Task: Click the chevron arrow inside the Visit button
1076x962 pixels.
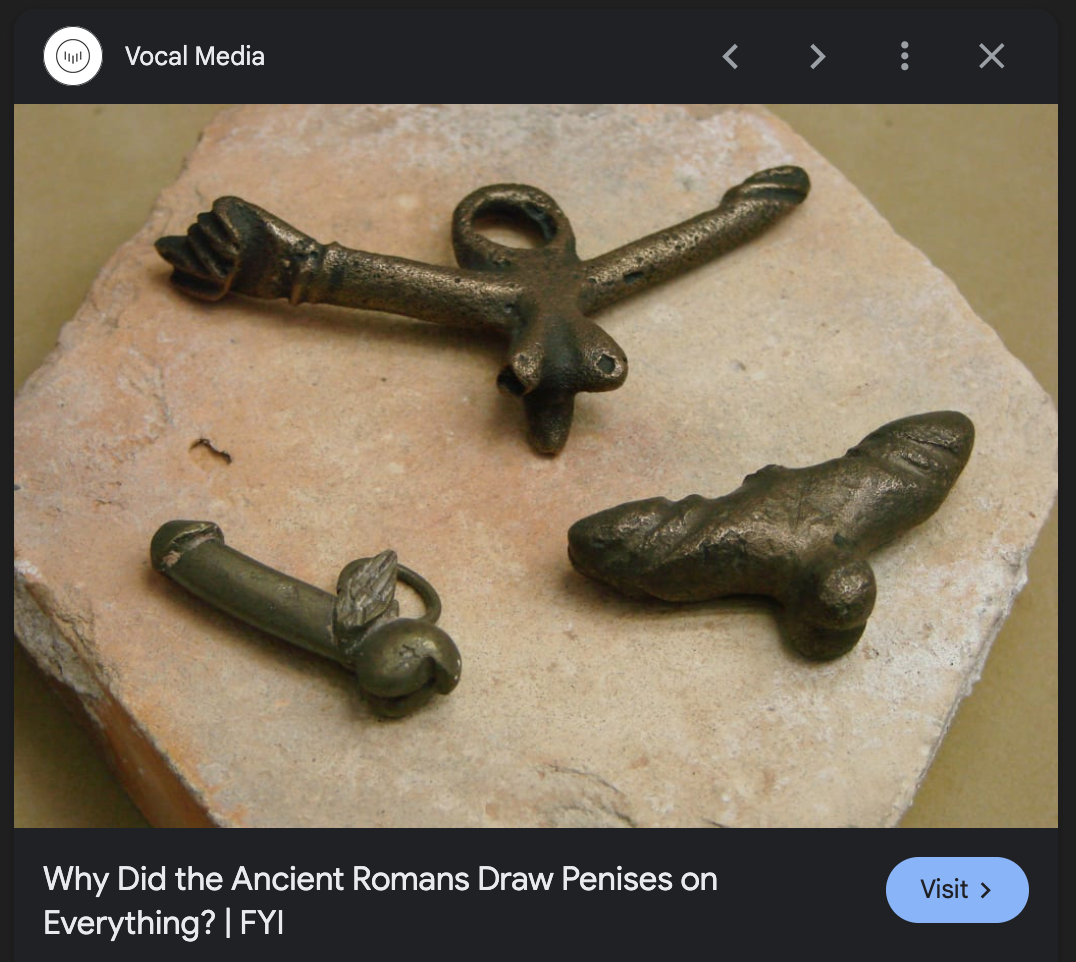Action: (986, 890)
